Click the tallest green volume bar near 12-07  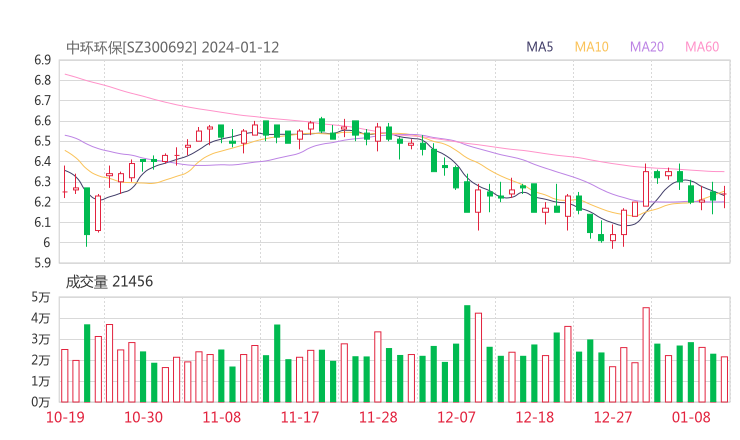coord(467,354)
